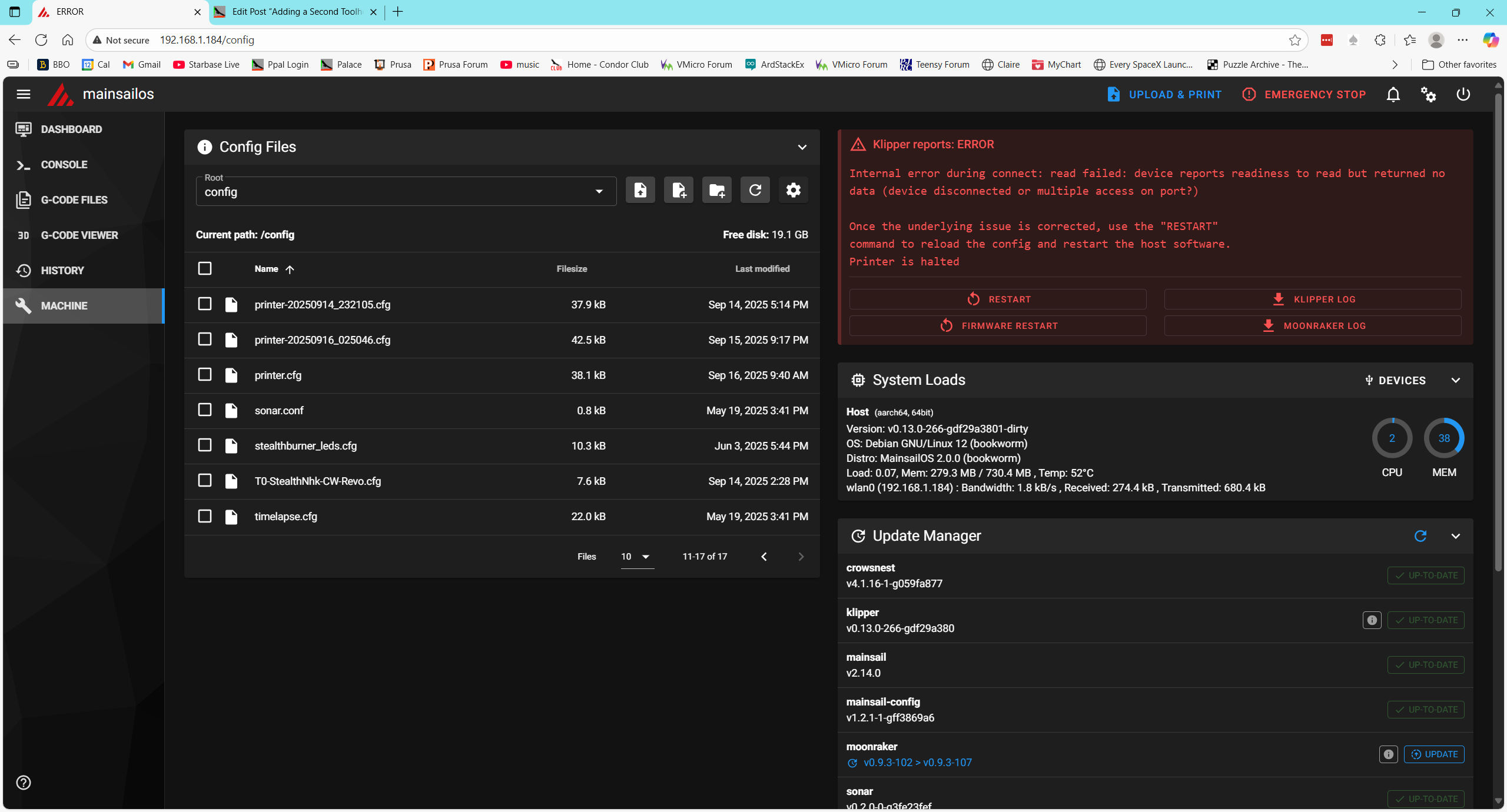Check the printer.cfg file checkbox

(204, 375)
